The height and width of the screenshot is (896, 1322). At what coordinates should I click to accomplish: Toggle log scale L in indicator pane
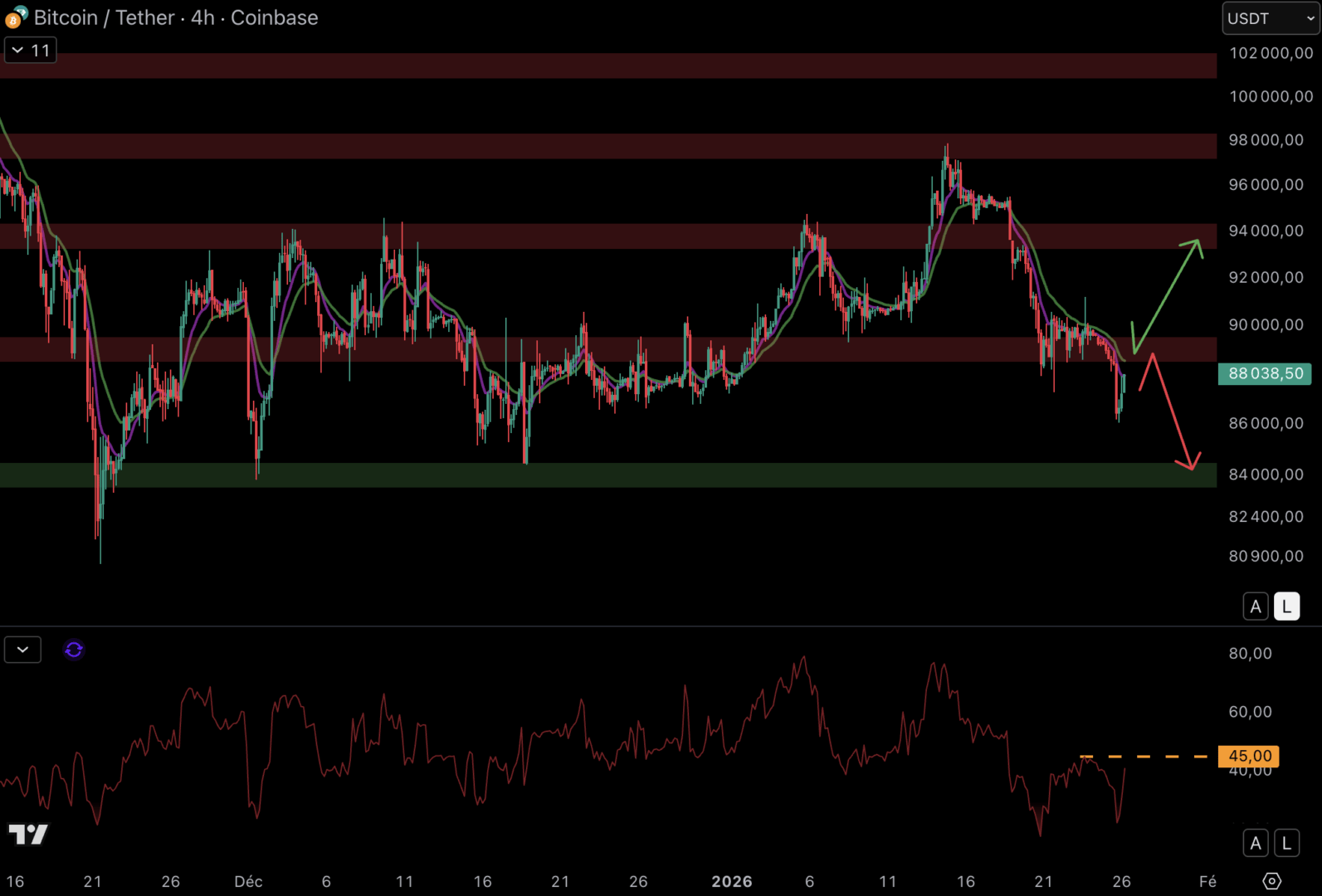click(1286, 843)
